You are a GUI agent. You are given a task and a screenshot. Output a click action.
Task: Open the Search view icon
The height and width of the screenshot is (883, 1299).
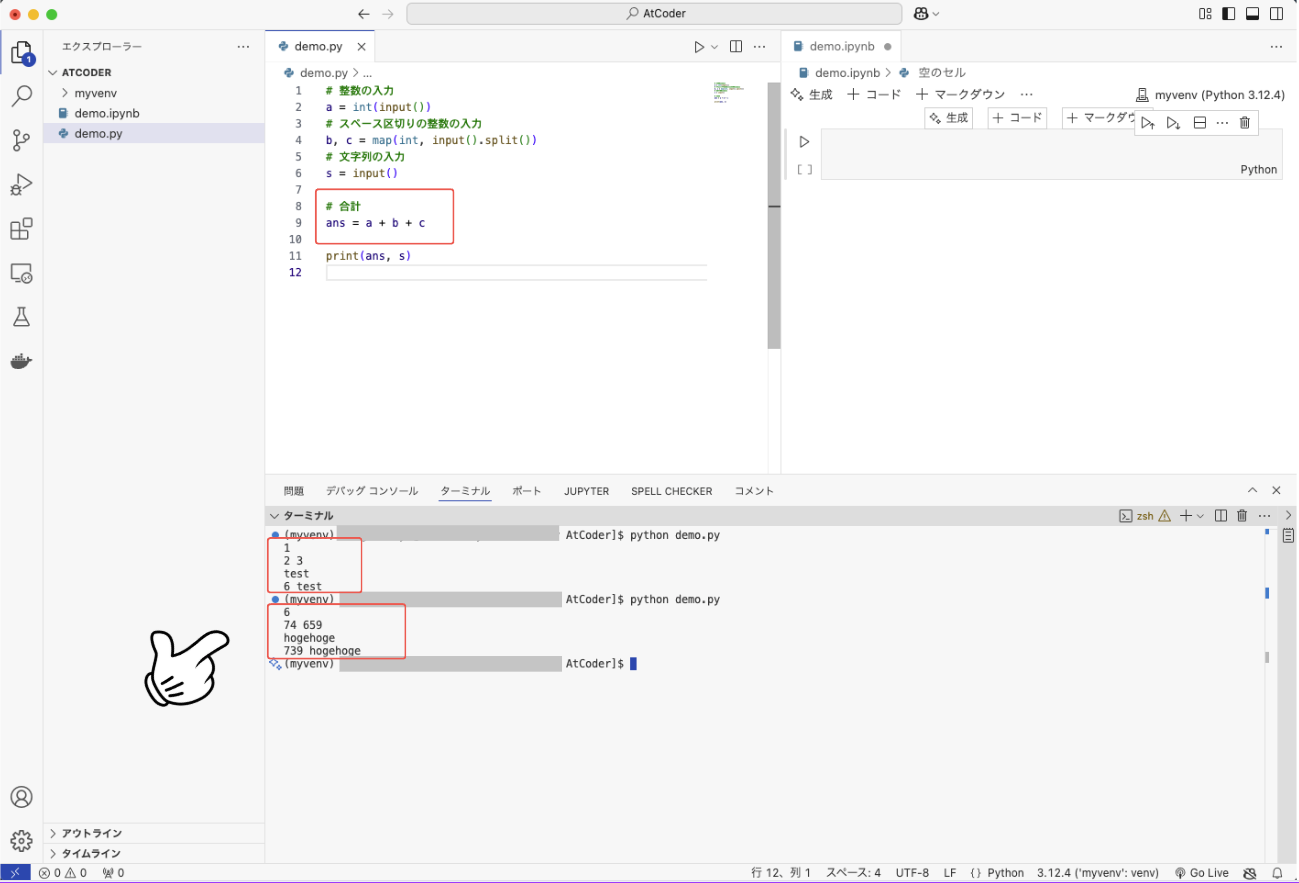pyautogui.click(x=21, y=96)
